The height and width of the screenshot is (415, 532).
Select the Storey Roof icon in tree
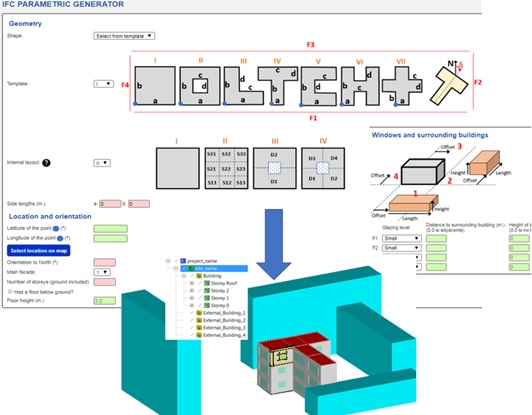click(207, 283)
